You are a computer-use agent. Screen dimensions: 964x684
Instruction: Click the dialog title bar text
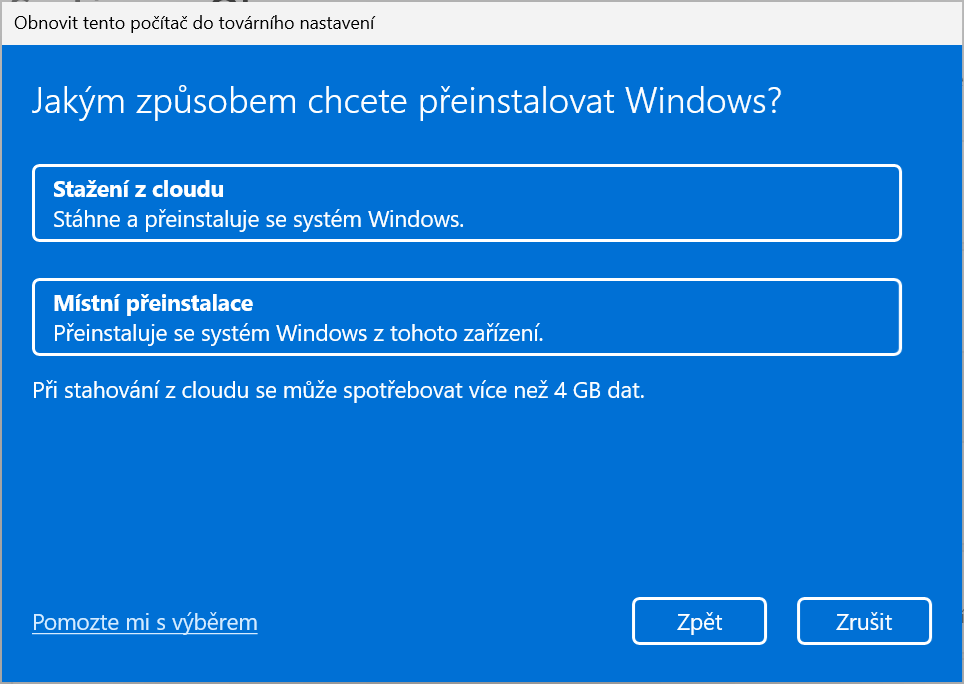tap(193, 22)
